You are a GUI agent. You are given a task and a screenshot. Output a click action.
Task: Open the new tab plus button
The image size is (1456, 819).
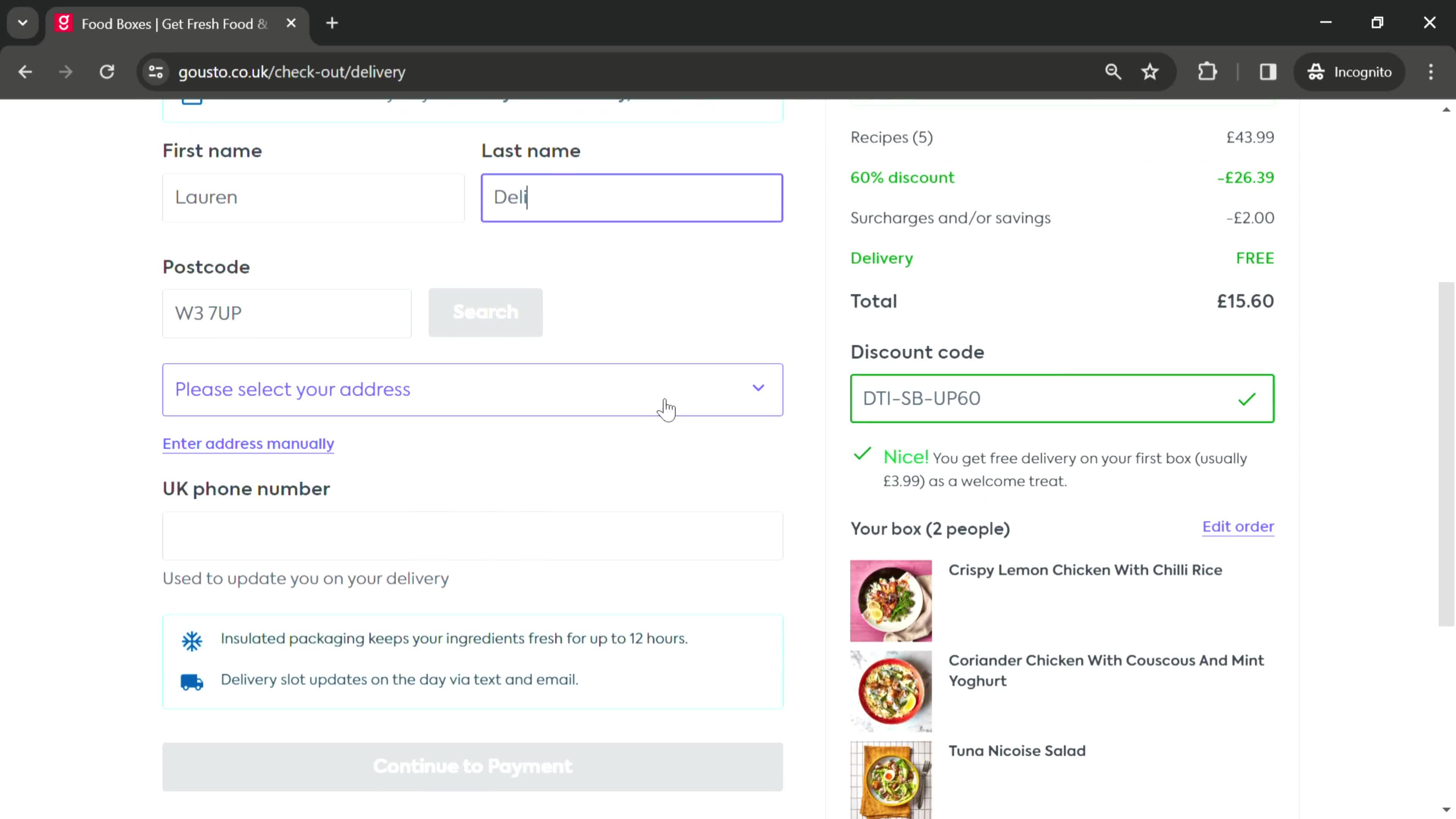332,22
